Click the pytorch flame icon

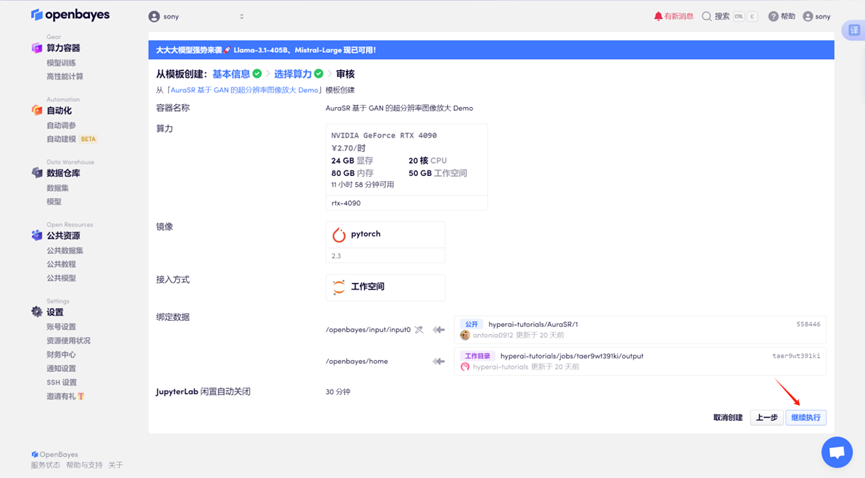(x=339, y=235)
